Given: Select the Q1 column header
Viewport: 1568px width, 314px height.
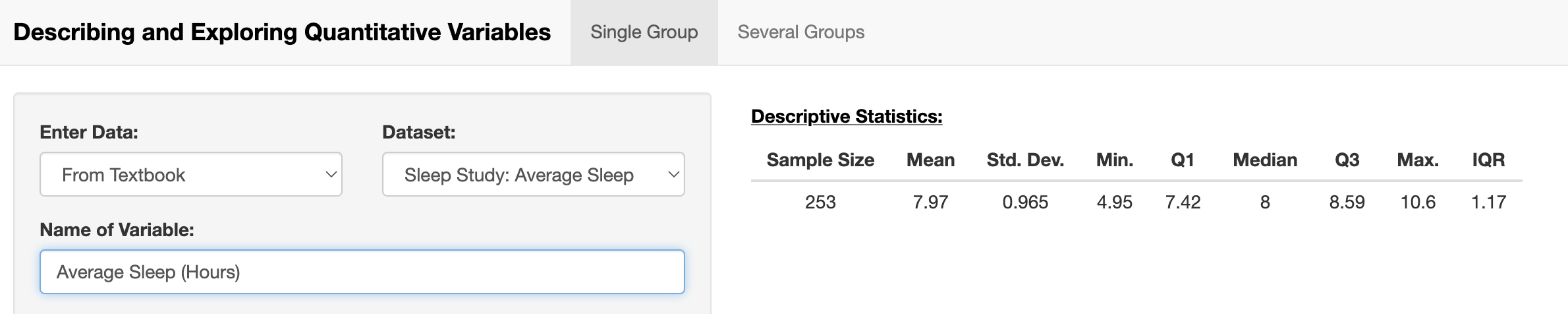Looking at the screenshot, I should pyautogui.click(x=1183, y=160).
